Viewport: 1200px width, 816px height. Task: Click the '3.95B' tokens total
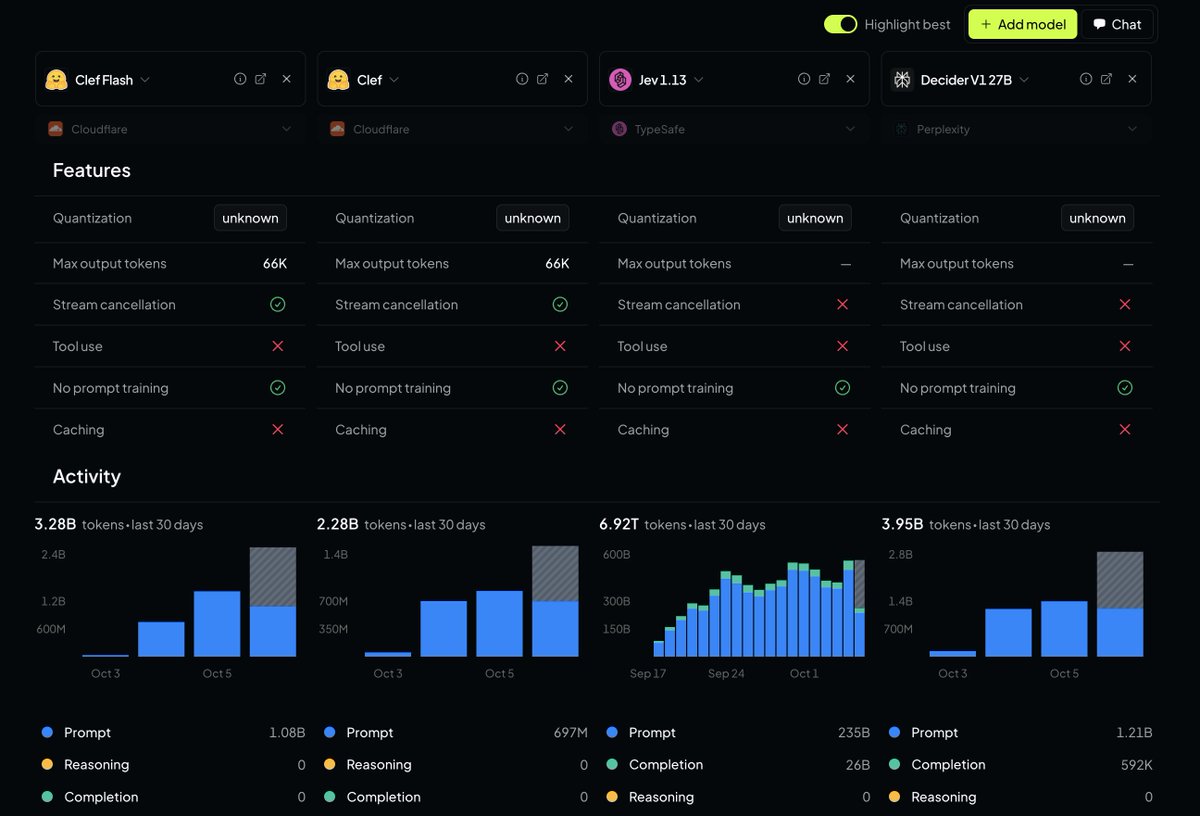point(902,524)
